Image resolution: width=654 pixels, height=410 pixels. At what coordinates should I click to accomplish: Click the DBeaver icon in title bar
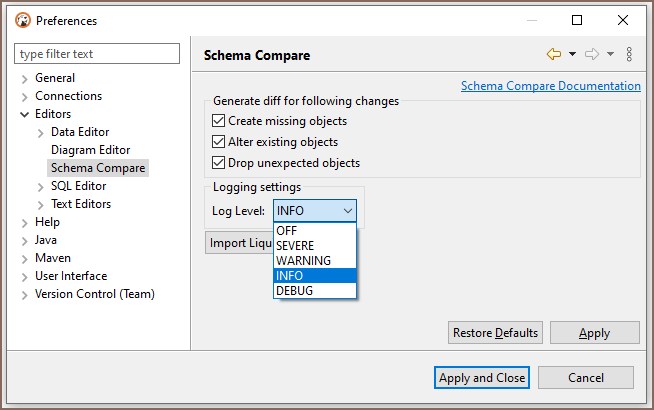coord(23,20)
